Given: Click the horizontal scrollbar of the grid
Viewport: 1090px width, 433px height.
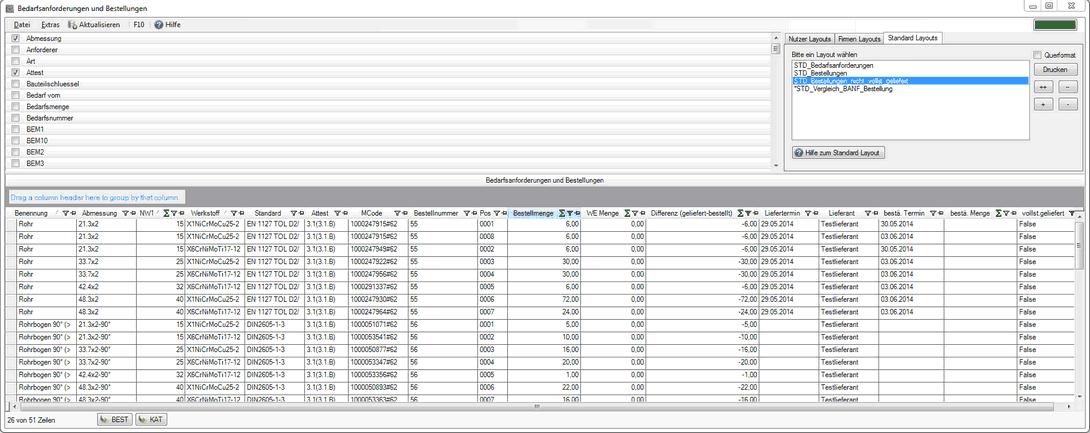Looking at the screenshot, I should click(x=537, y=406).
